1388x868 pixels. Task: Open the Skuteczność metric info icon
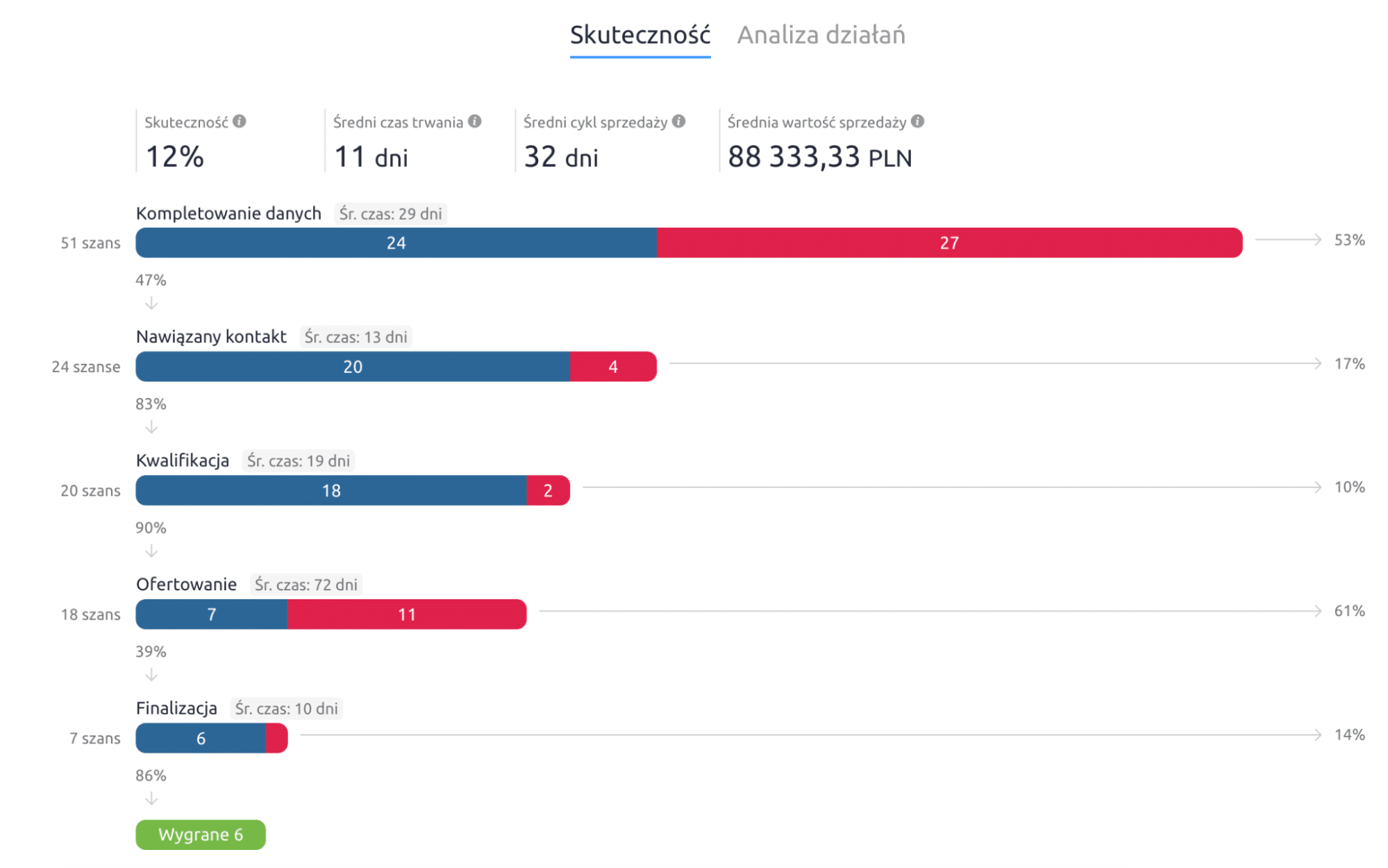(241, 121)
